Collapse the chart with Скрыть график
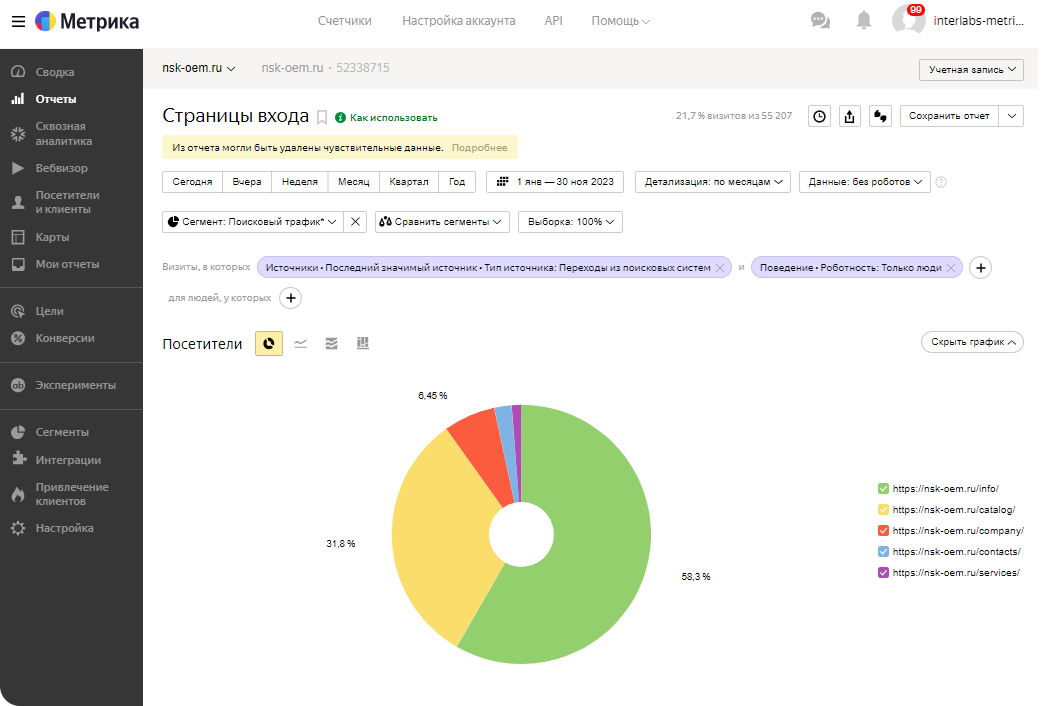This screenshot has height=706, width=1061. pyautogui.click(x=972, y=342)
